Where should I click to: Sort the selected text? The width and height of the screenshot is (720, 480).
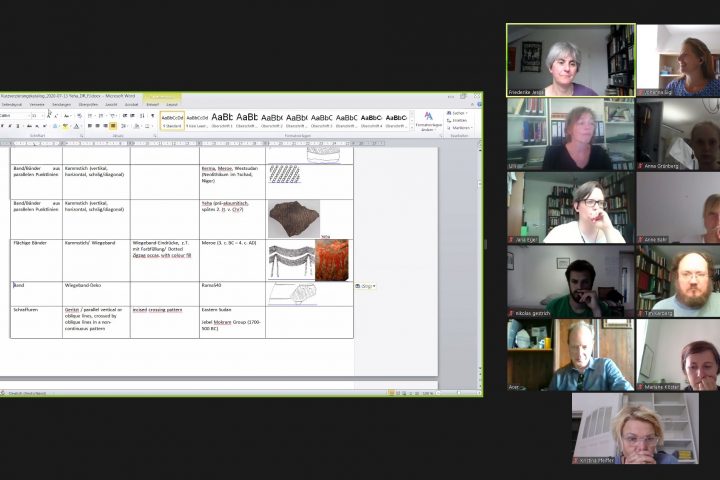coord(142,116)
